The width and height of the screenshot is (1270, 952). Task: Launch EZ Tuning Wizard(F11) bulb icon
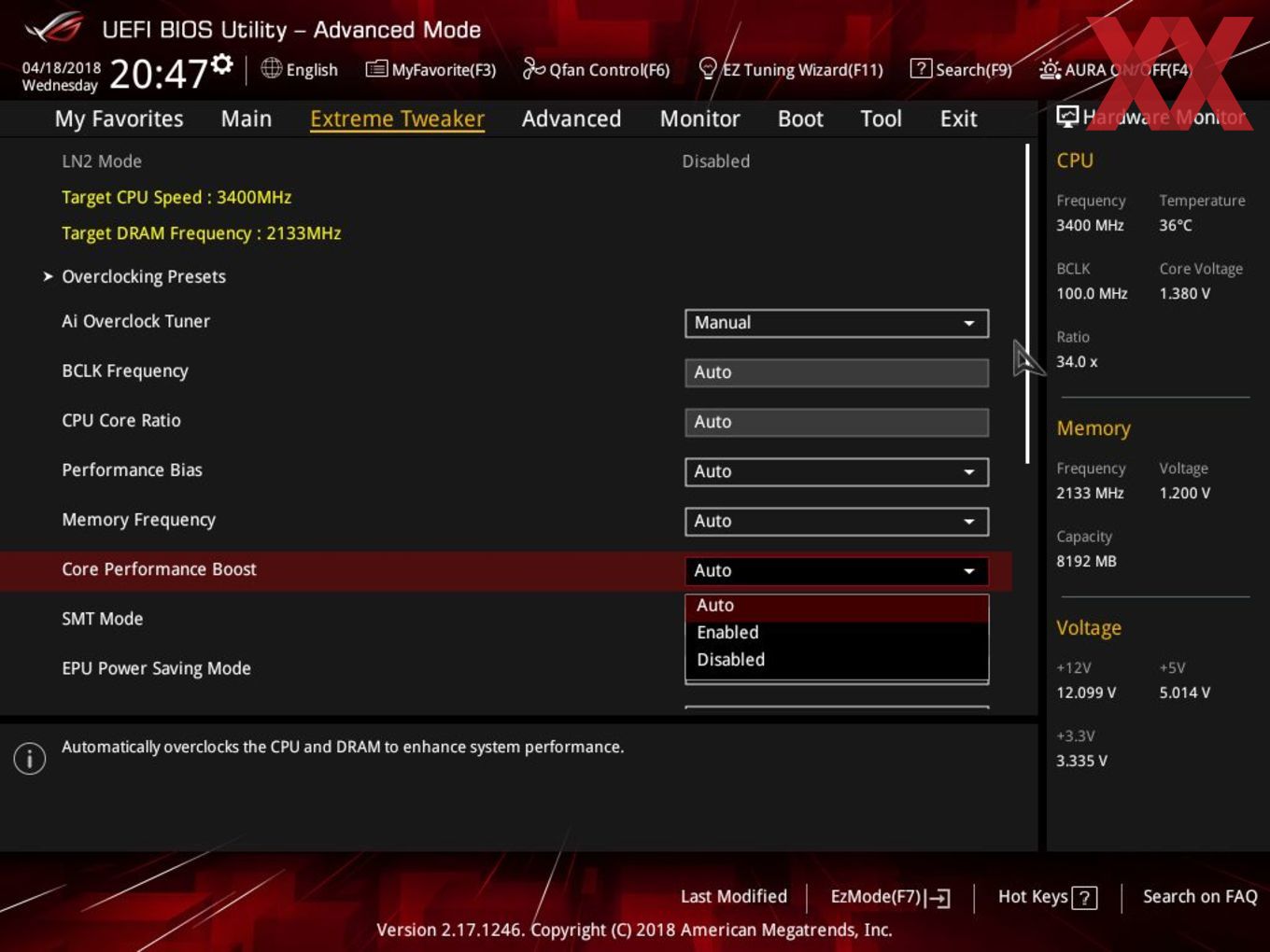[x=708, y=68]
